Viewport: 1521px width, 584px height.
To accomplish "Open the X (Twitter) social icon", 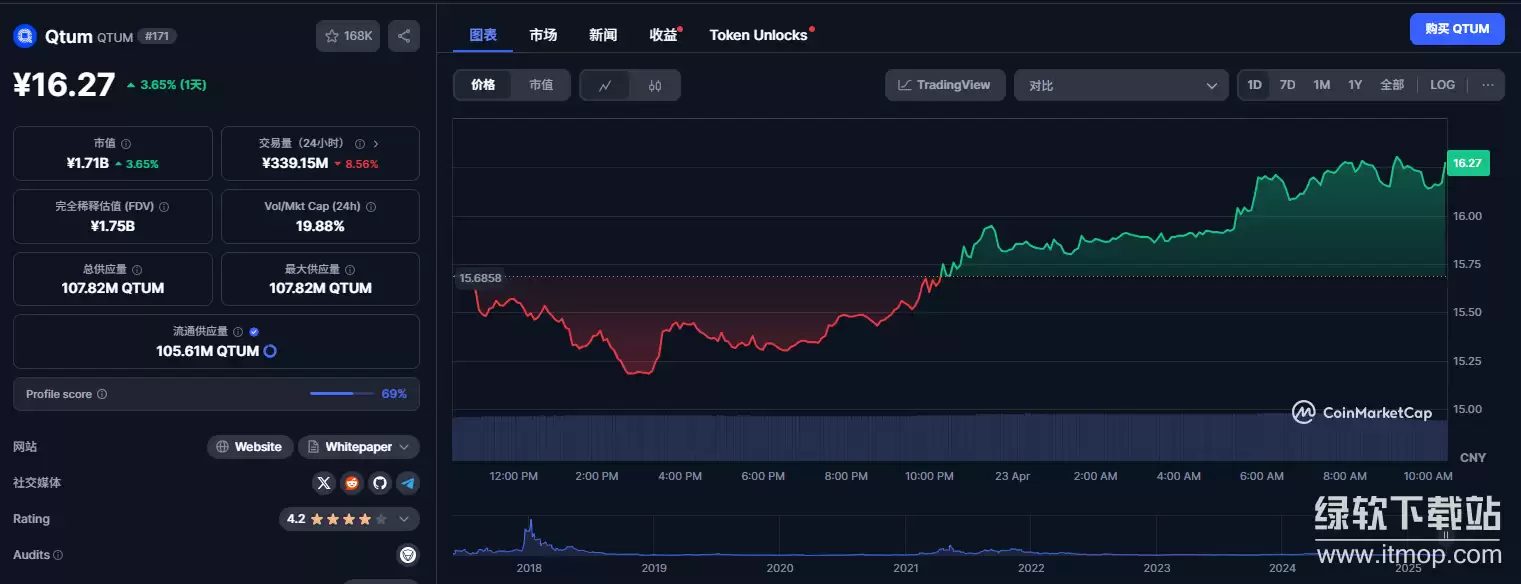I will (323, 483).
